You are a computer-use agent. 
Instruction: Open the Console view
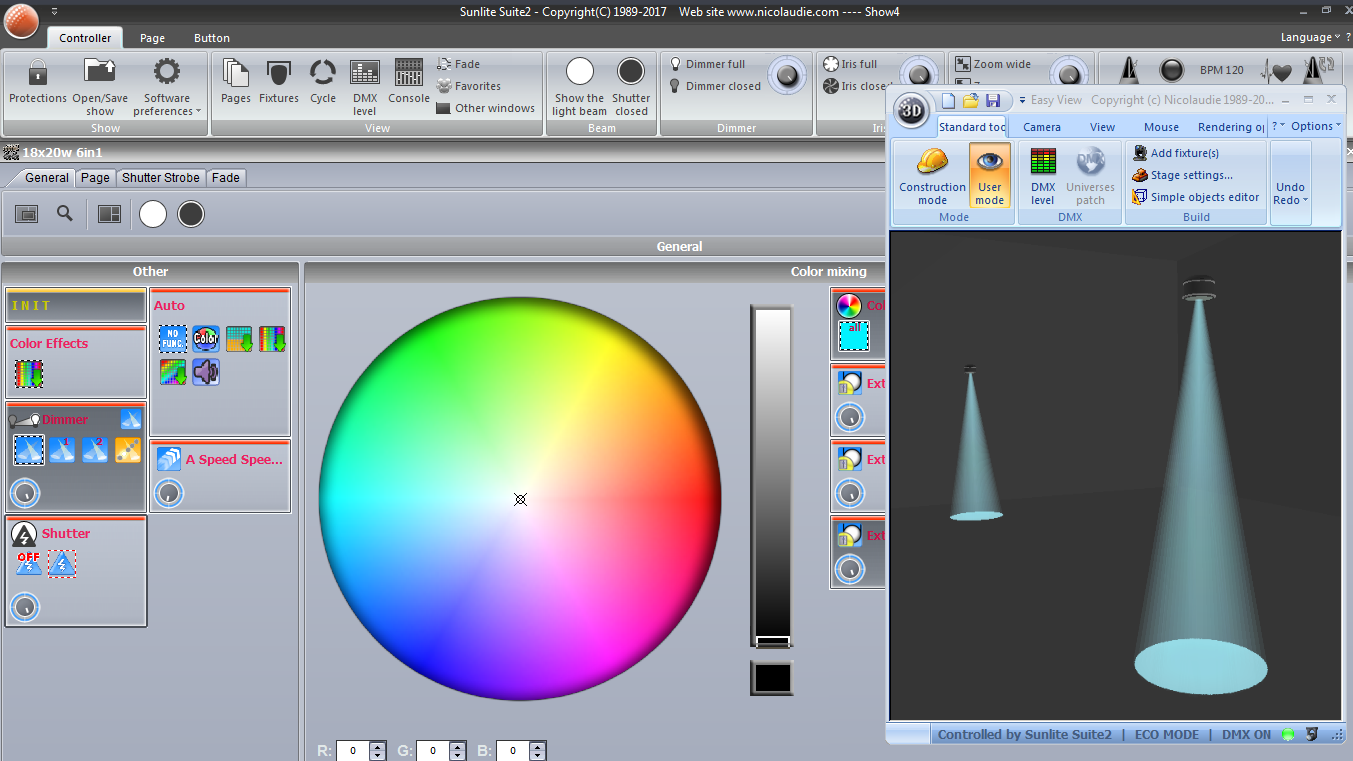[x=409, y=82]
